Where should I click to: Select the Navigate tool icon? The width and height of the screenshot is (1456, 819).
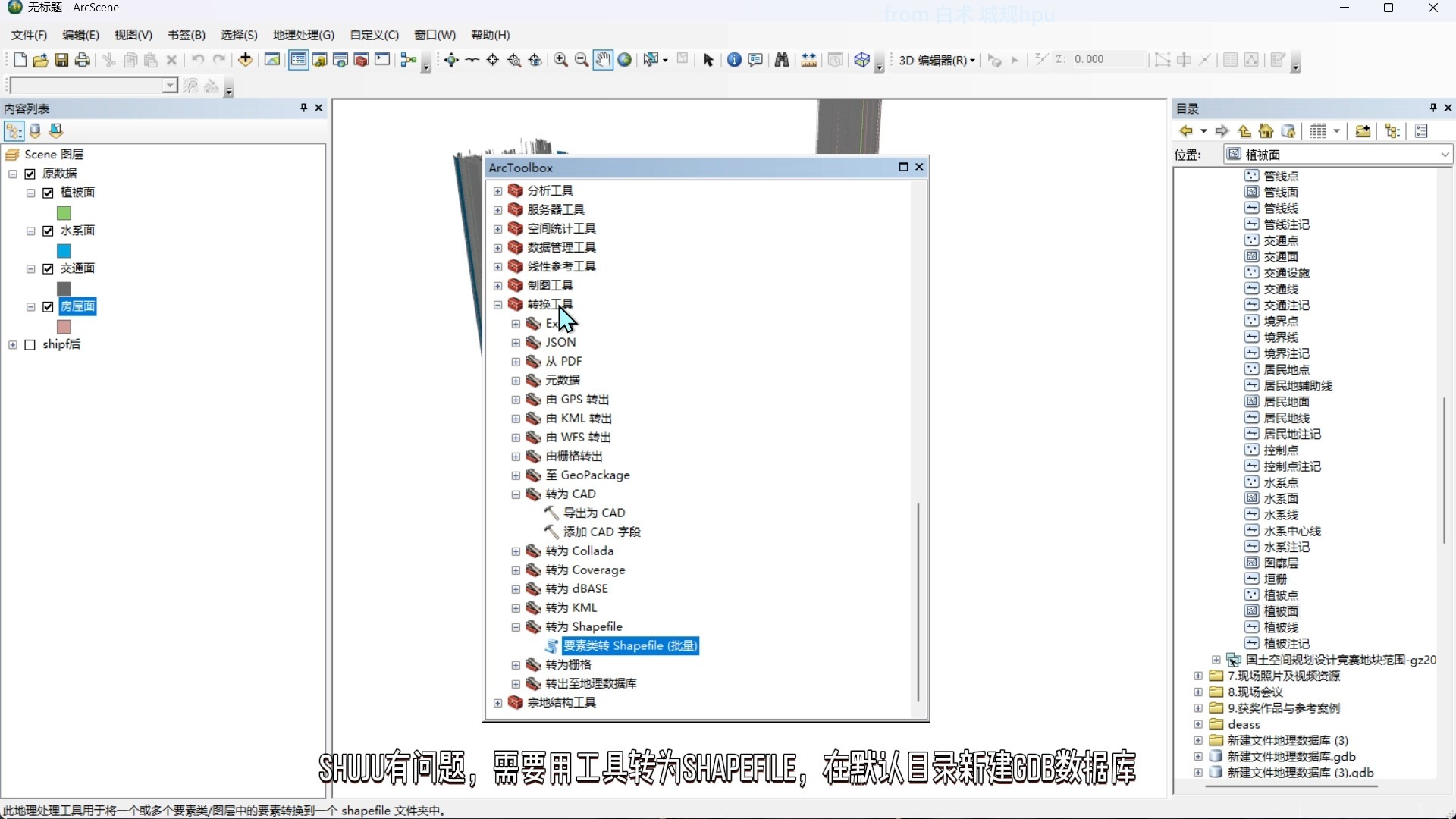click(451, 60)
